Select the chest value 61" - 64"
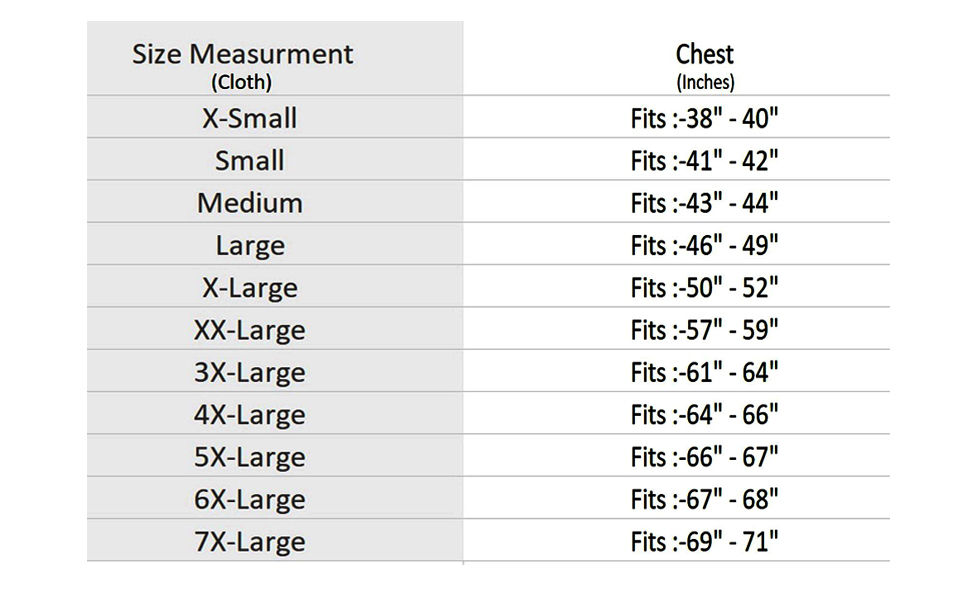 pos(705,373)
